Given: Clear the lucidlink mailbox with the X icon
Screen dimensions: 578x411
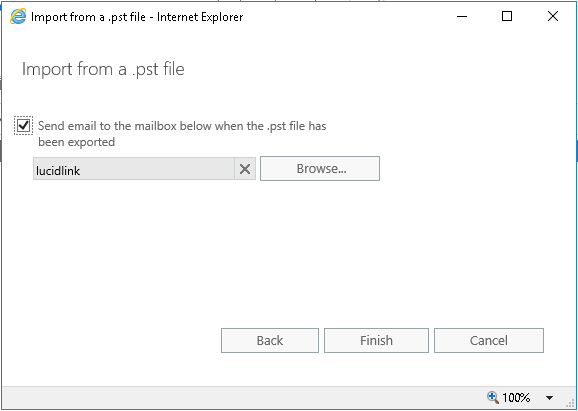Looking at the screenshot, I should [245, 169].
